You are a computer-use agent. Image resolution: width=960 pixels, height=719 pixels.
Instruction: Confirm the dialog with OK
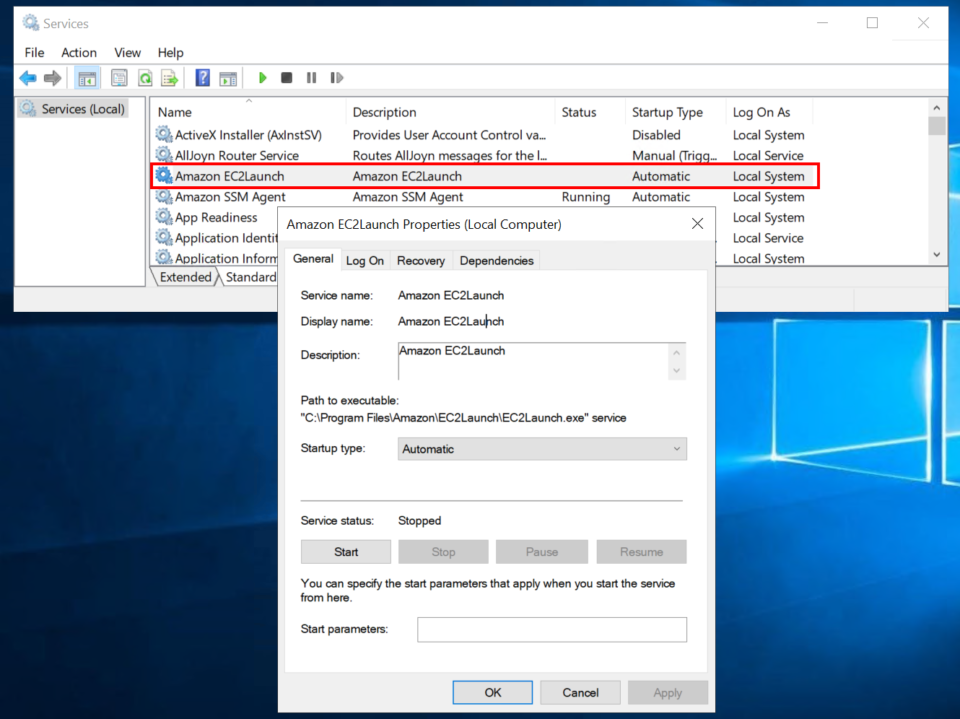493,693
